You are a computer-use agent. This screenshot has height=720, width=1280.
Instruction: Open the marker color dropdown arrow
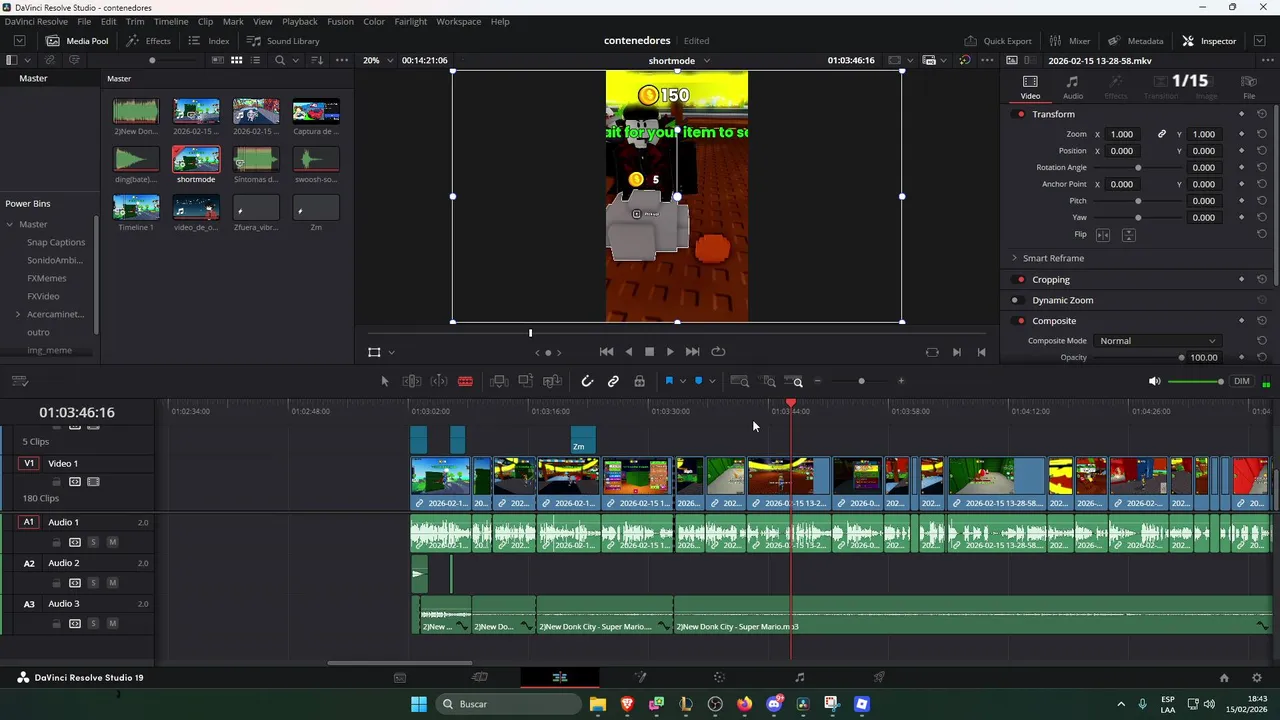coord(712,381)
